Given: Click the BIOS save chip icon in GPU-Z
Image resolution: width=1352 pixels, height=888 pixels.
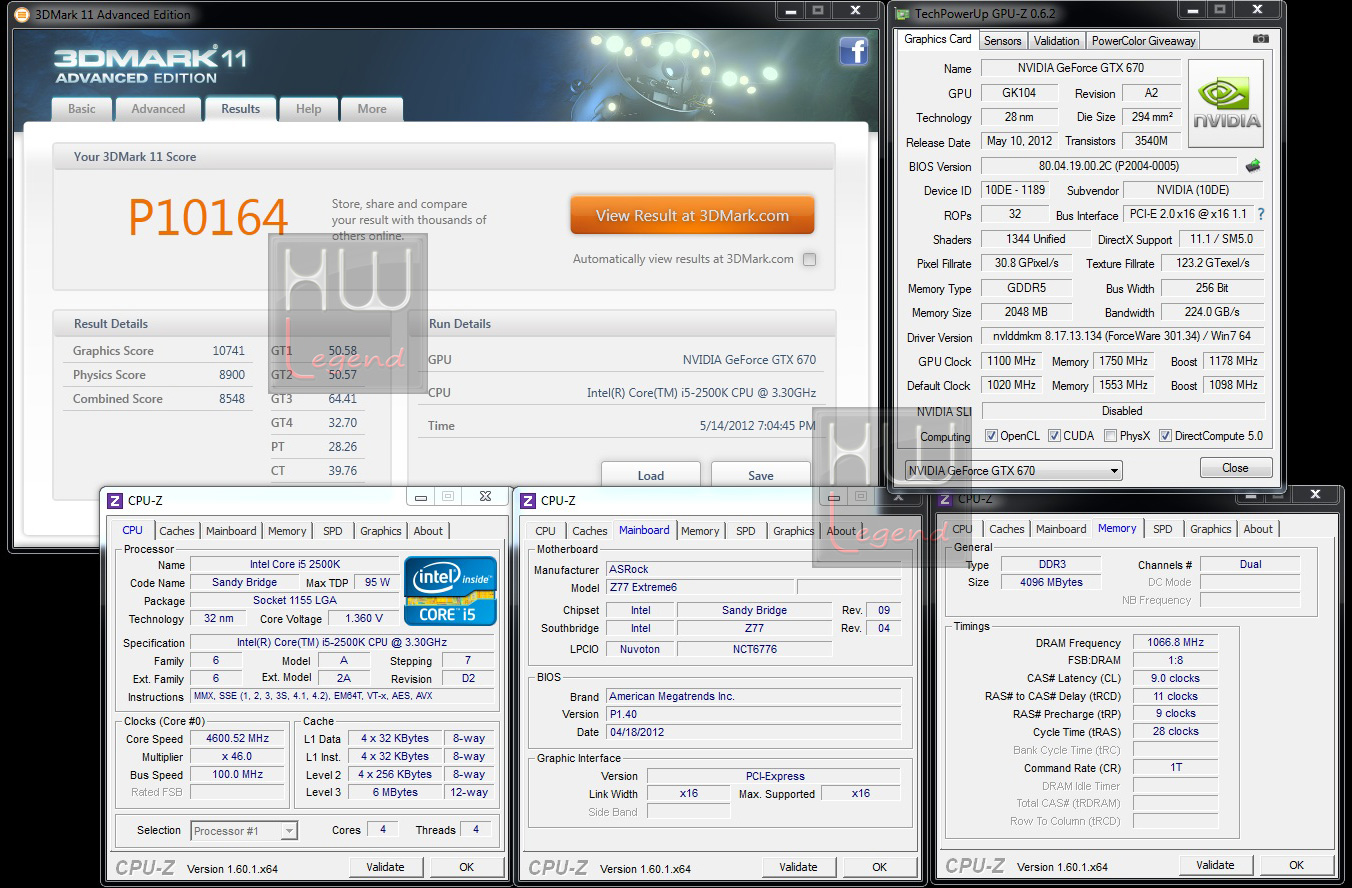Looking at the screenshot, I should point(1252,166).
